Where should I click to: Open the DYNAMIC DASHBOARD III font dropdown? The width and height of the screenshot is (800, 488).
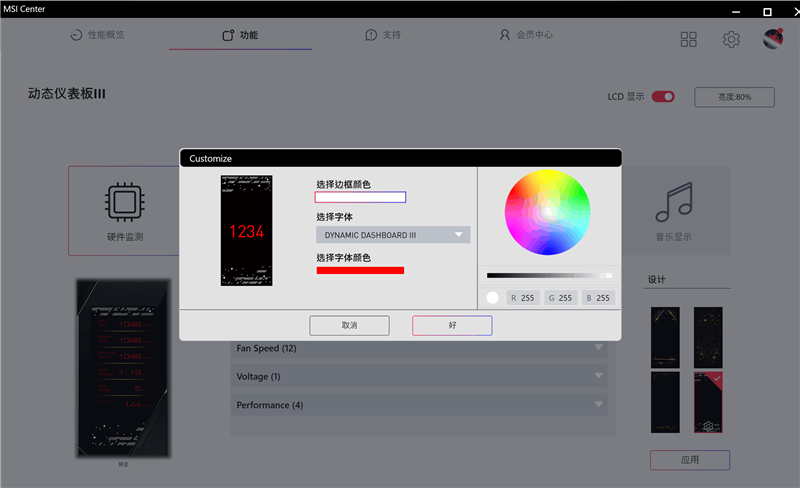[393, 235]
